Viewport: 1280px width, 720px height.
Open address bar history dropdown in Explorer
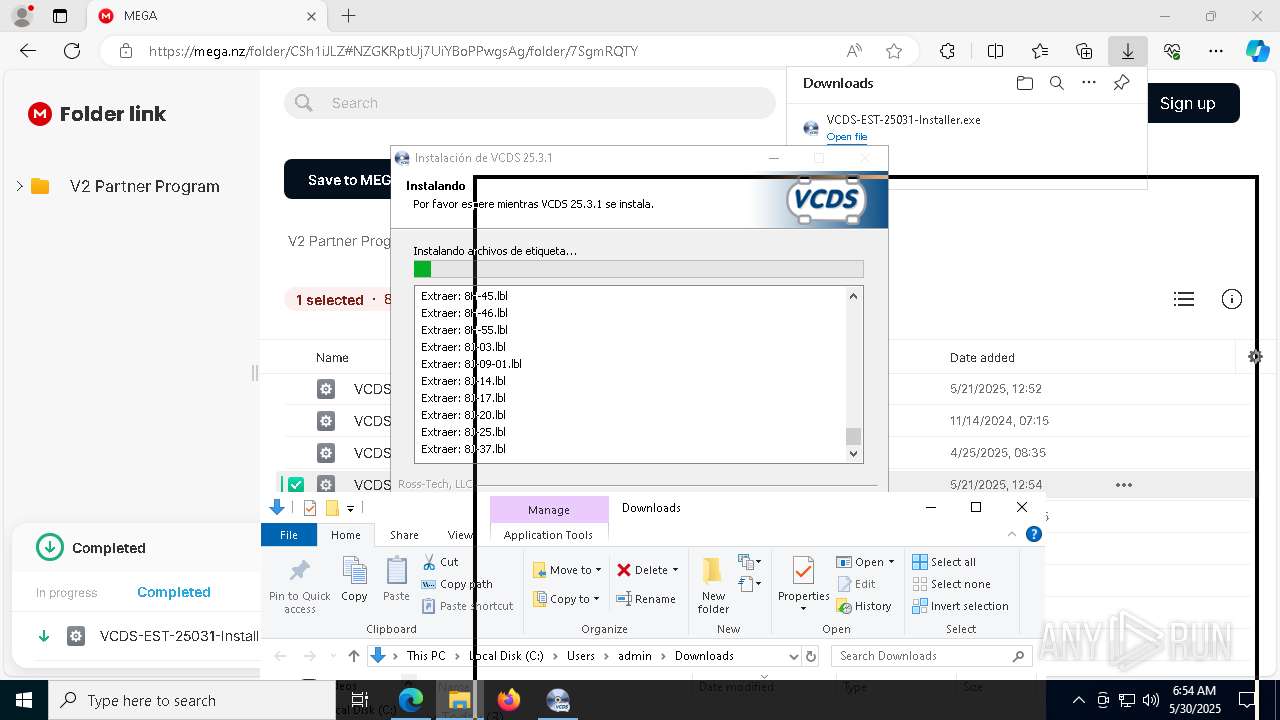pyautogui.click(x=794, y=656)
